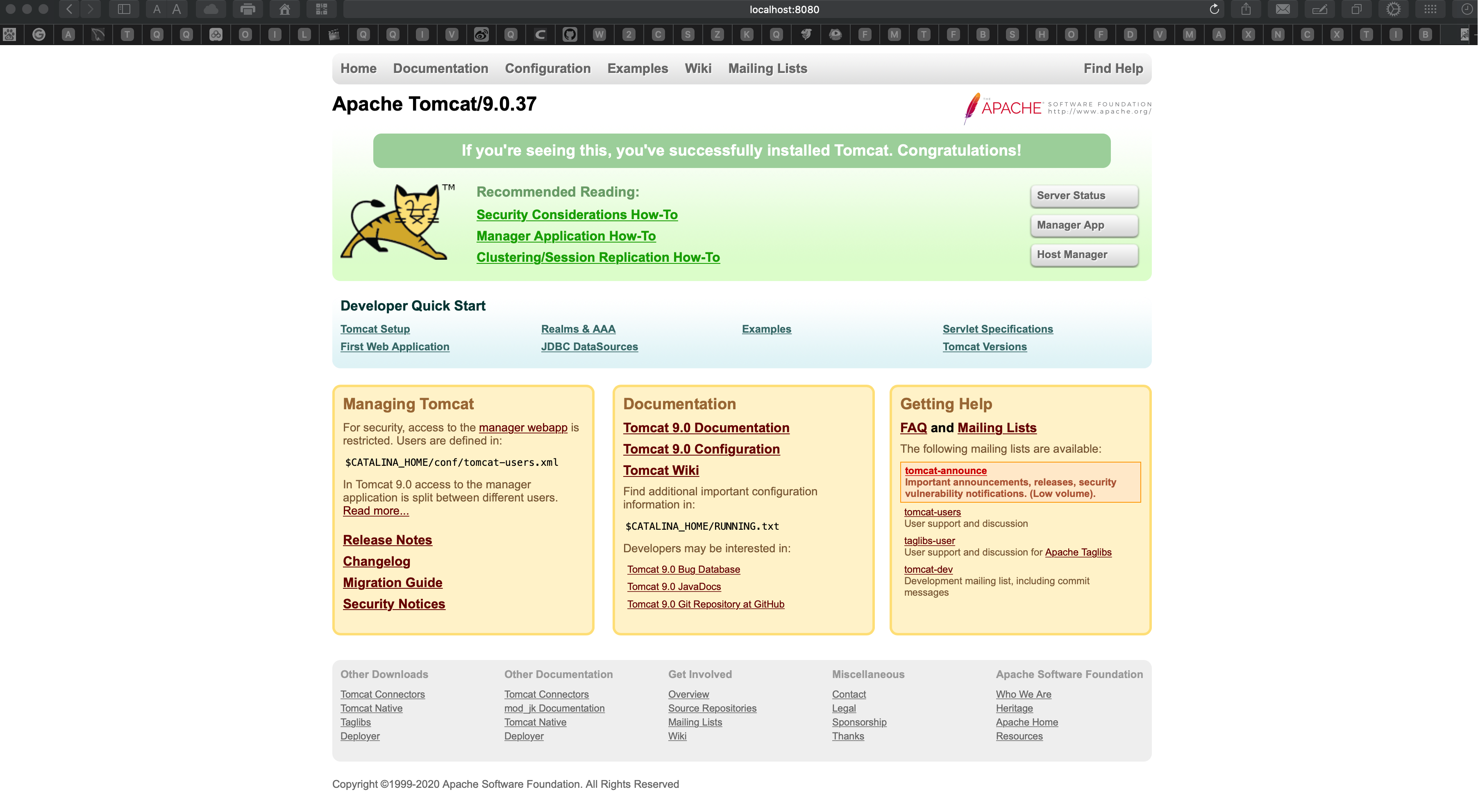
Task: Reload the page with refresh icon
Action: [x=1214, y=9]
